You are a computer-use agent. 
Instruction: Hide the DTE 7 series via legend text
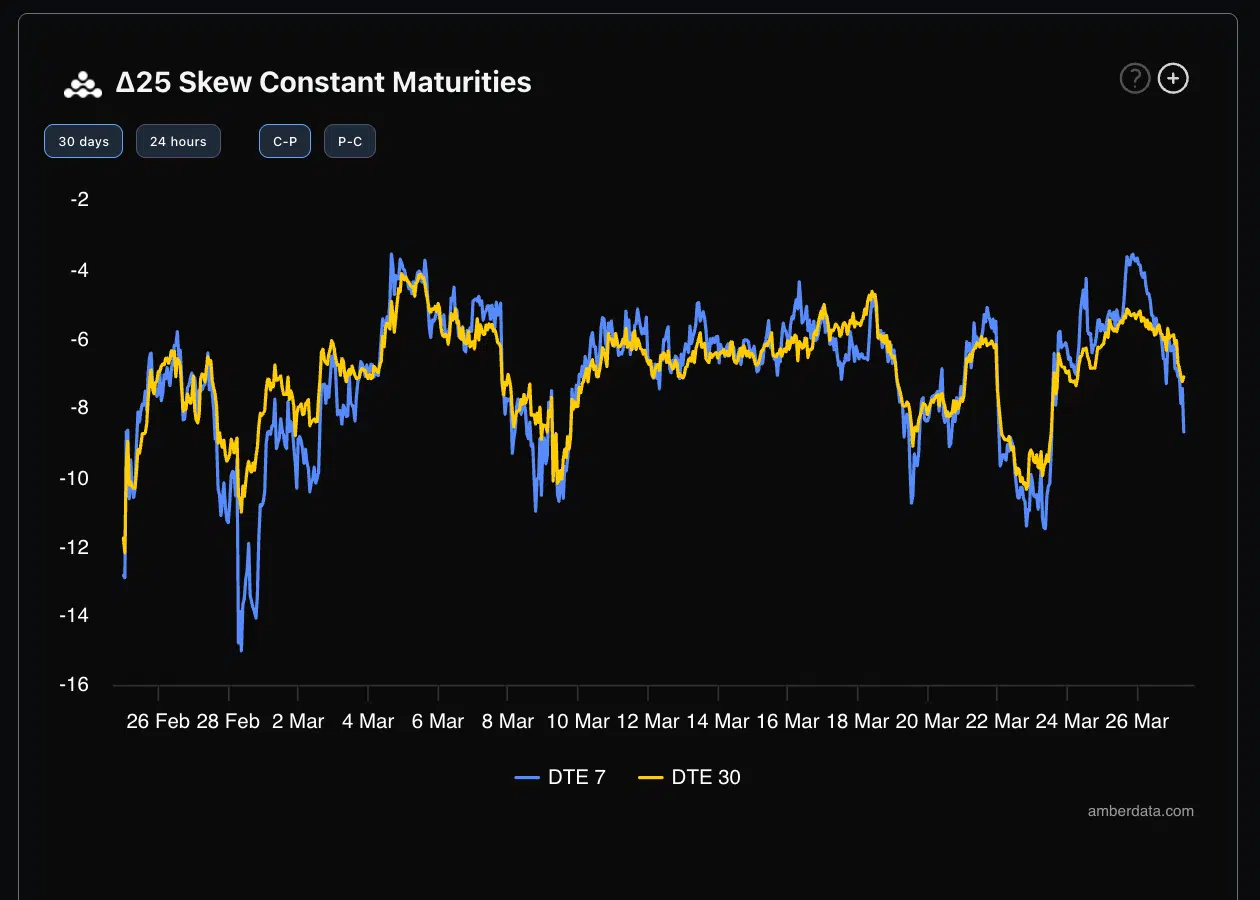click(x=577, y=777)
